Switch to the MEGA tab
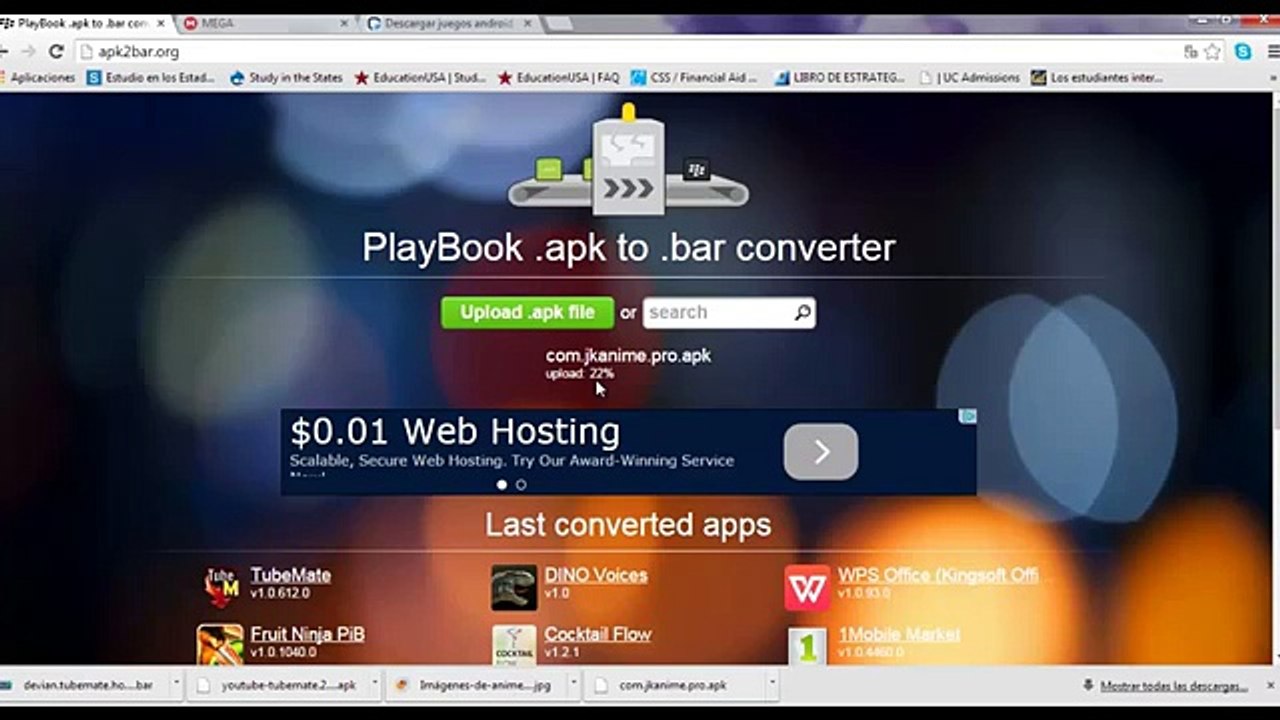Image resolution: width=1280 pixels, height=720 pixels. coord(264,23)
